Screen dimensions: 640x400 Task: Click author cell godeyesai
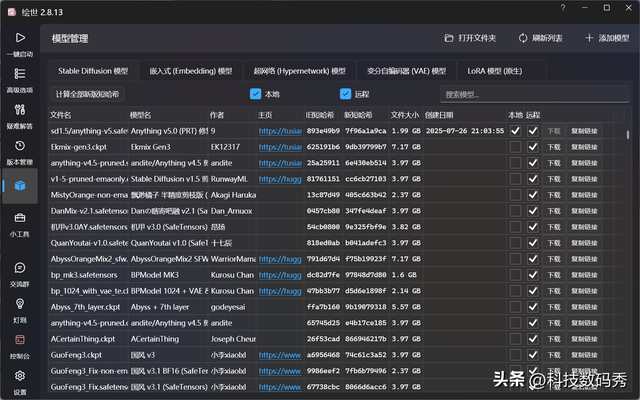(x=228, y=307)
